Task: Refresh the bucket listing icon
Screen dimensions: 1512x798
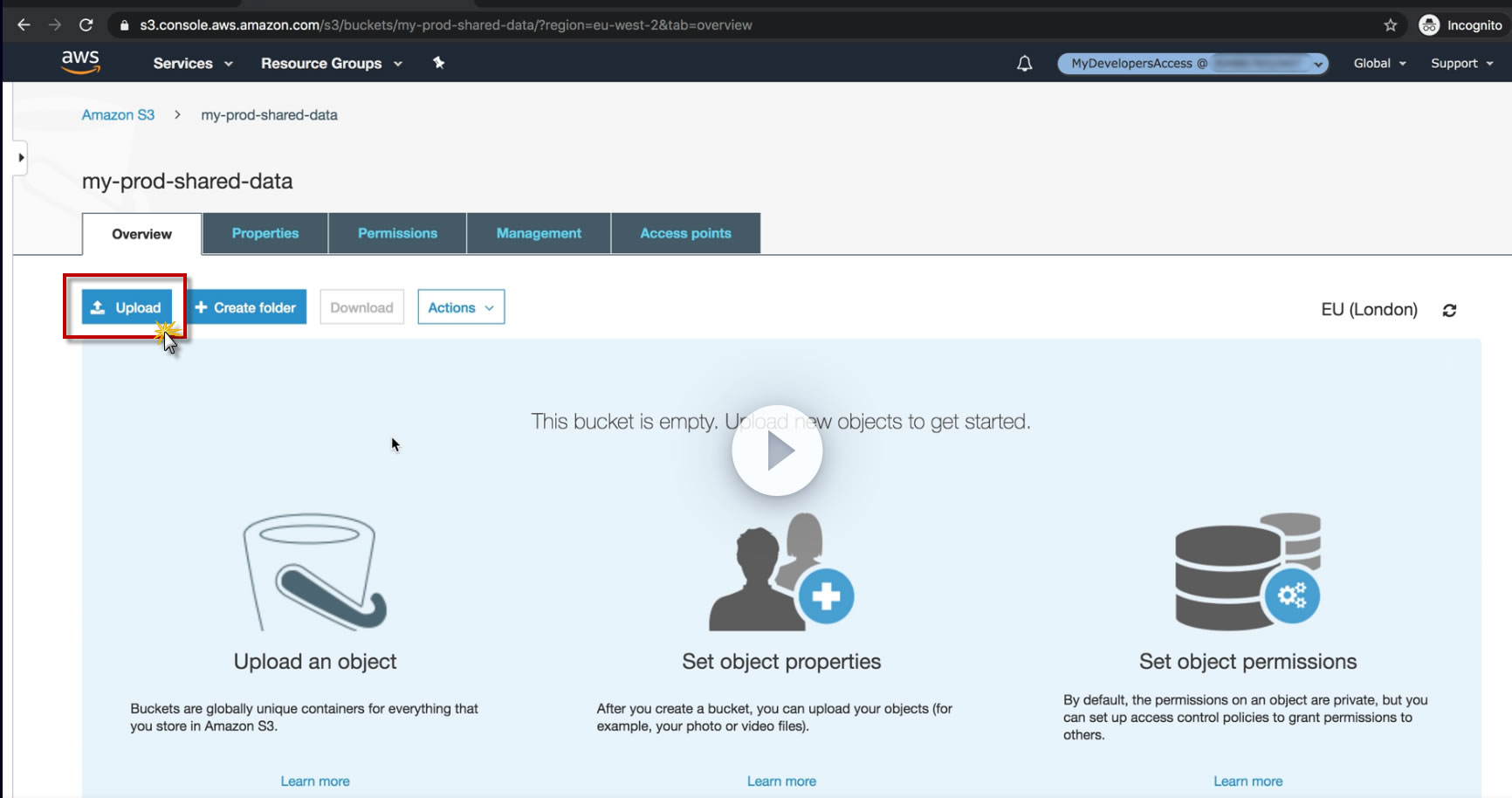Action: point(1449,310)
